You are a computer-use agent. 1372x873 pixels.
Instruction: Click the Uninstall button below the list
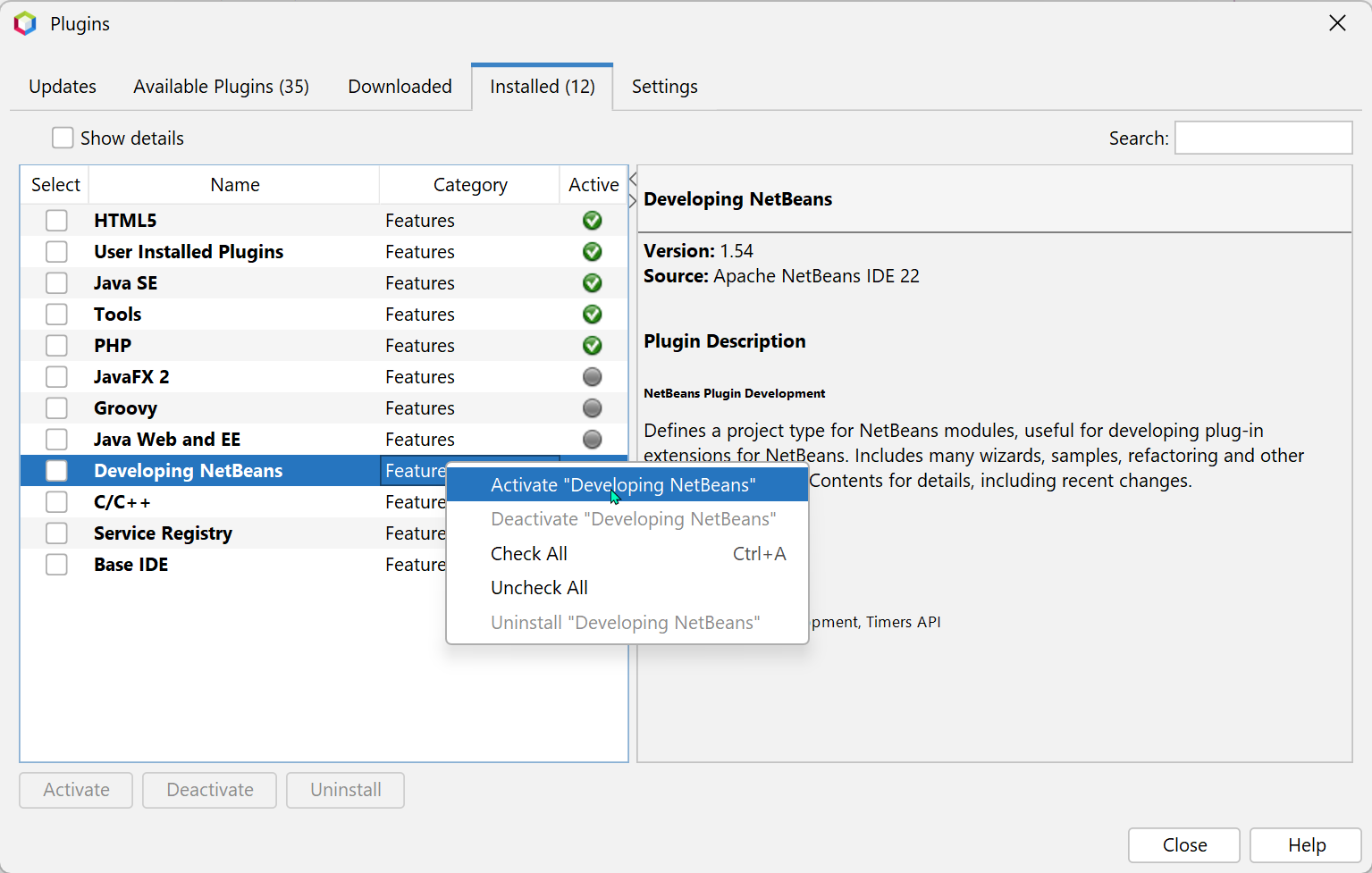click(x=345, y=790)
